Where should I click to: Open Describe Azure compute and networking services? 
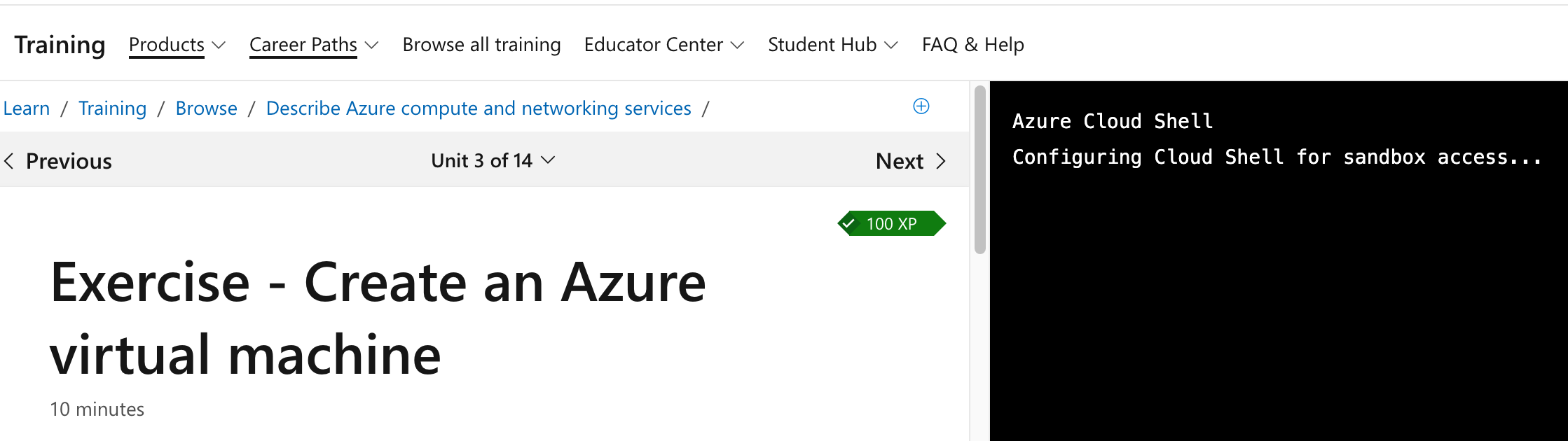point(479,108)
